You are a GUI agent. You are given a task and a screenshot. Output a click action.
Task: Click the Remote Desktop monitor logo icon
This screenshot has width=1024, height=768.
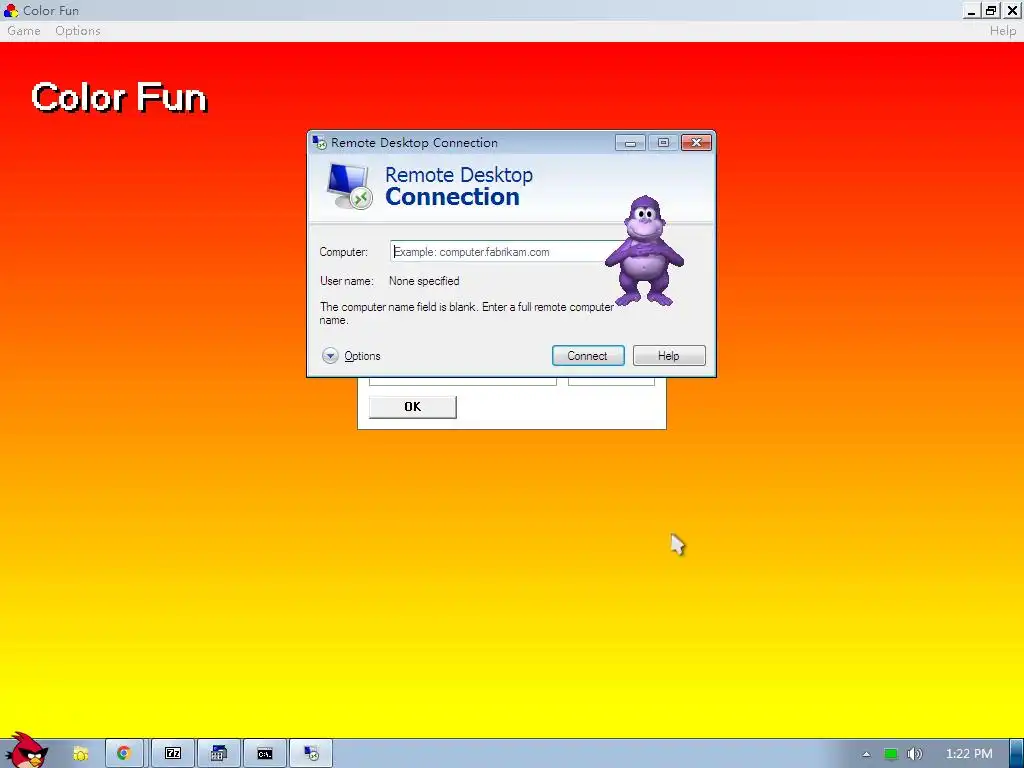349,186
